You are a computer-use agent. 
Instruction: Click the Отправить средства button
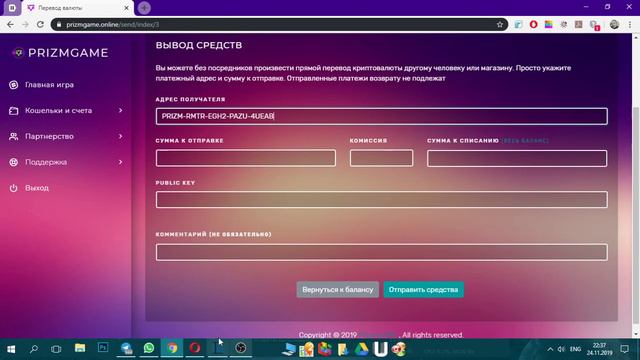tap(423, 289)
